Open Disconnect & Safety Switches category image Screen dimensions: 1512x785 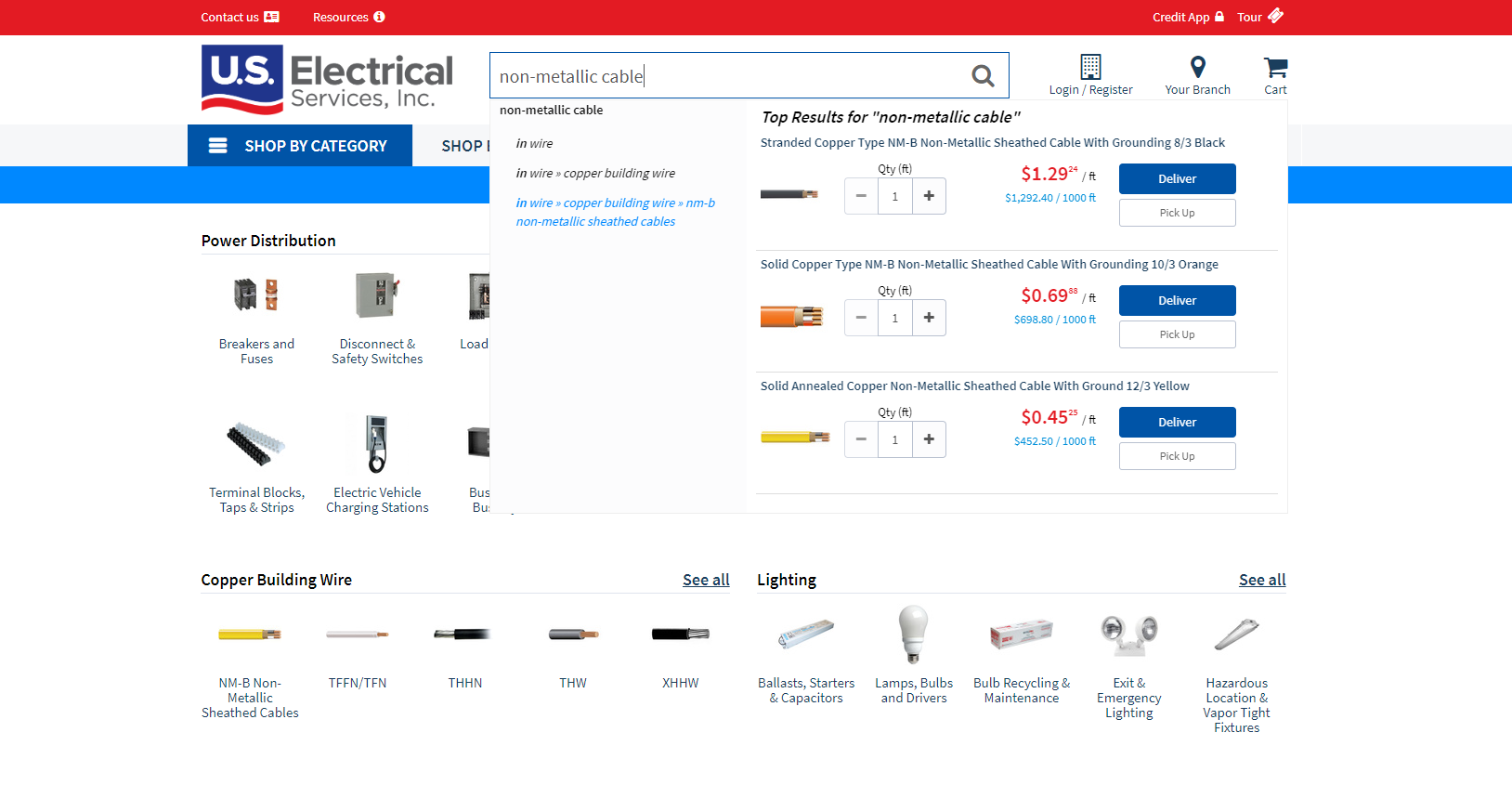coord(377,295)
